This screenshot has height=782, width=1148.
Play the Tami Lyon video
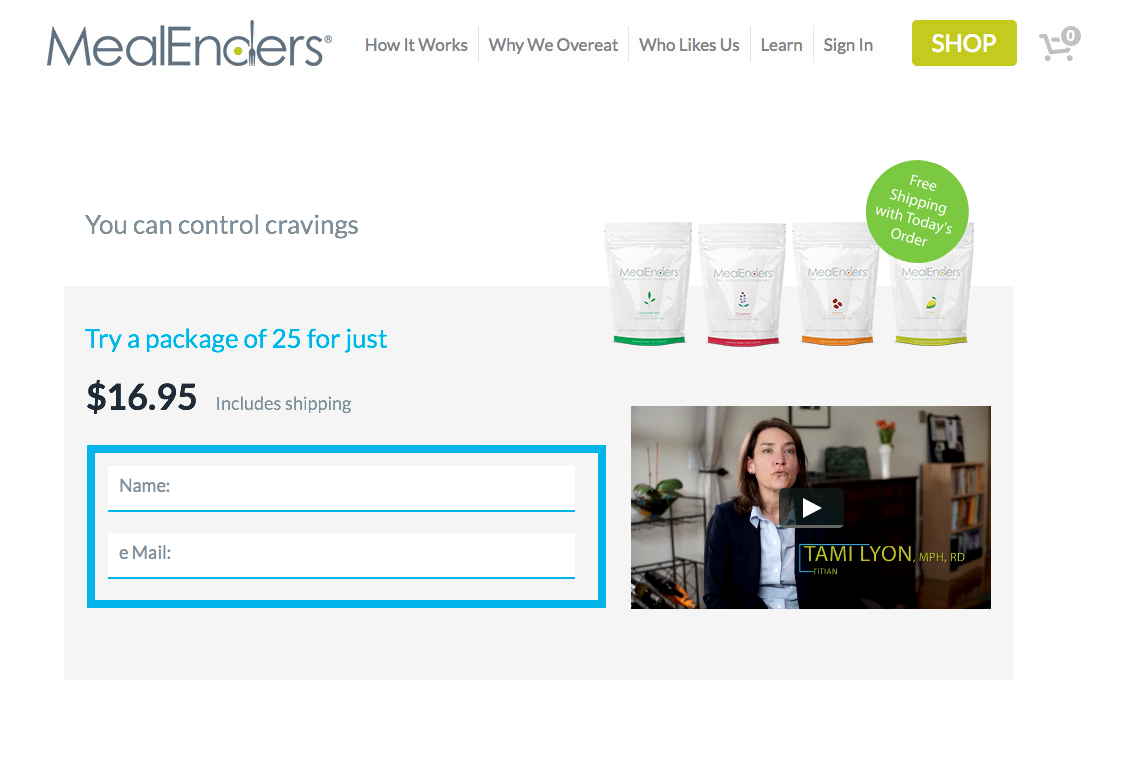point(811,507)
